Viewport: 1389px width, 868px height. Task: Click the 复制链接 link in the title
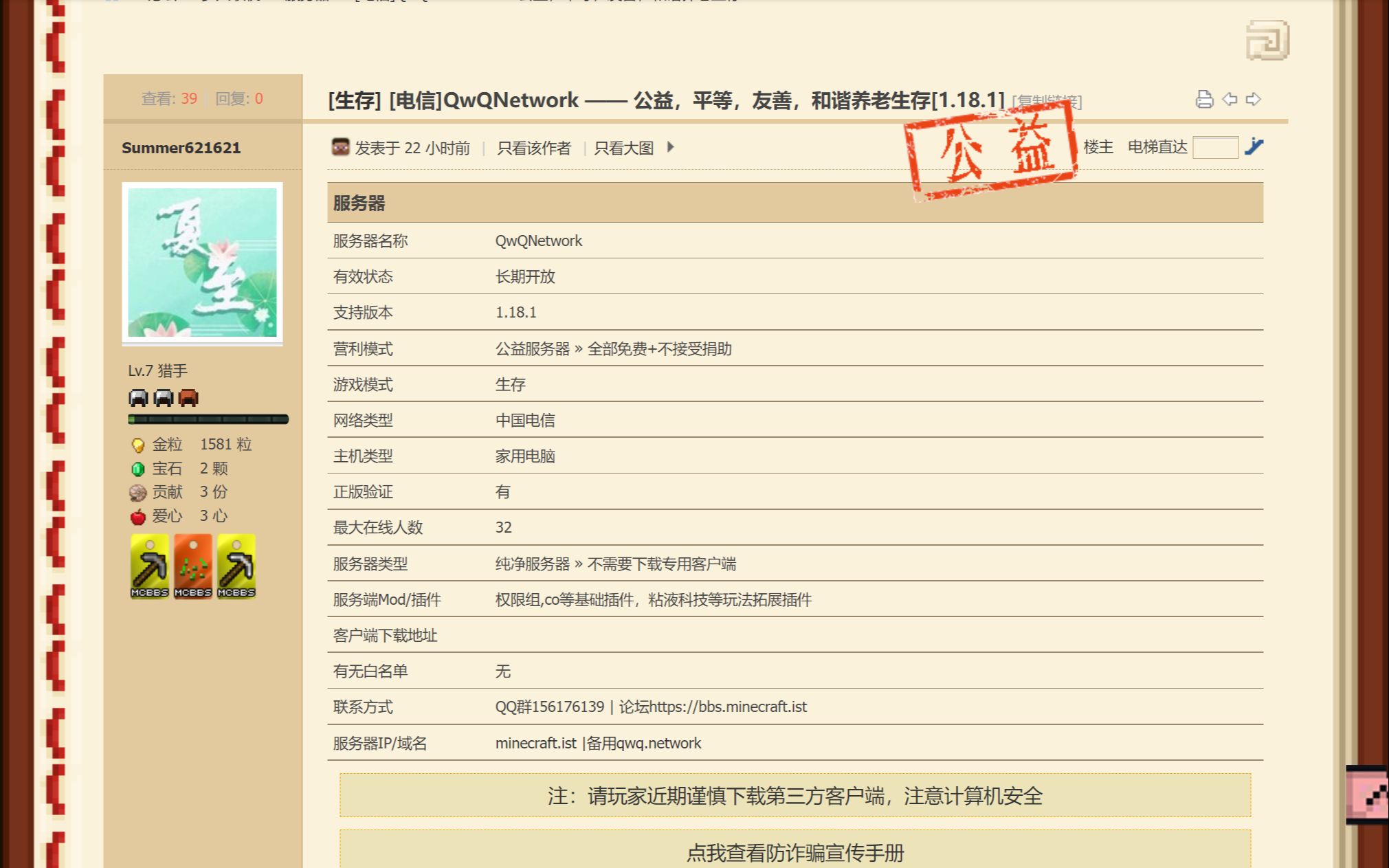pyautogui.click(x=1044, y=102)
